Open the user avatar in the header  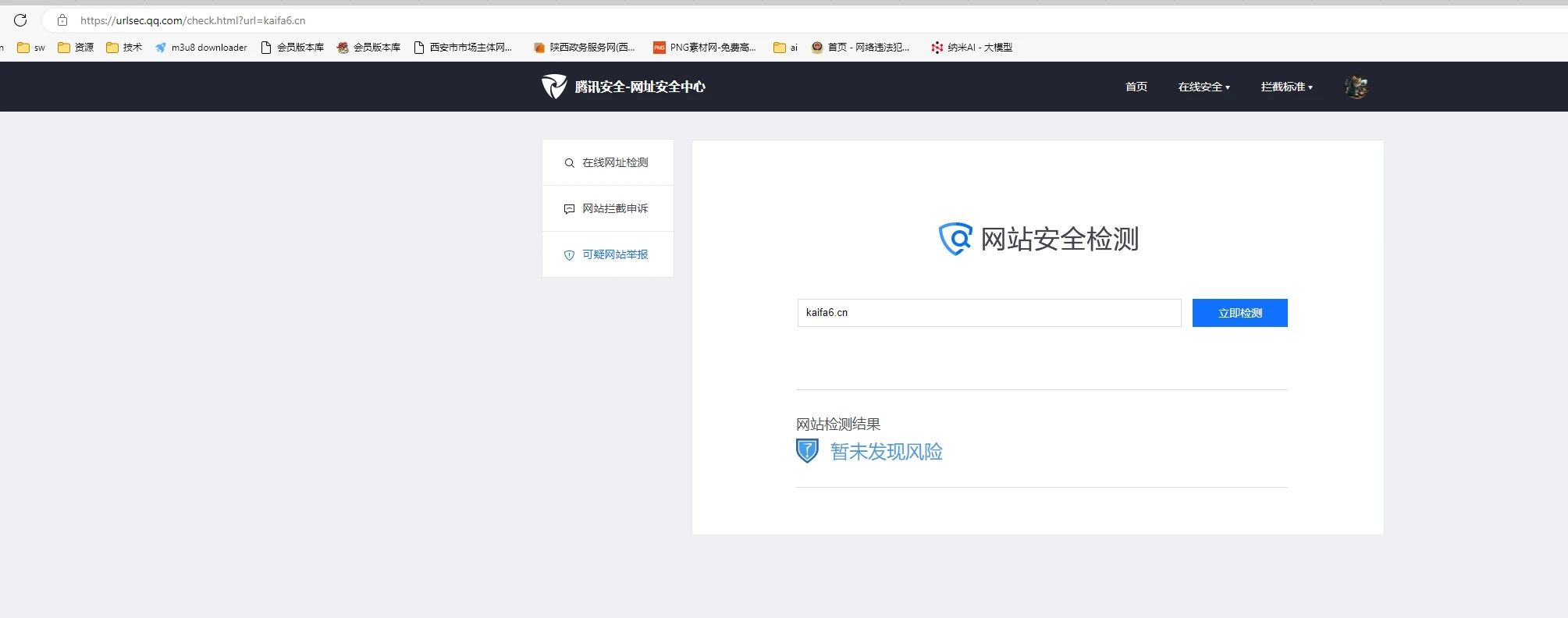pos(1356,87)
